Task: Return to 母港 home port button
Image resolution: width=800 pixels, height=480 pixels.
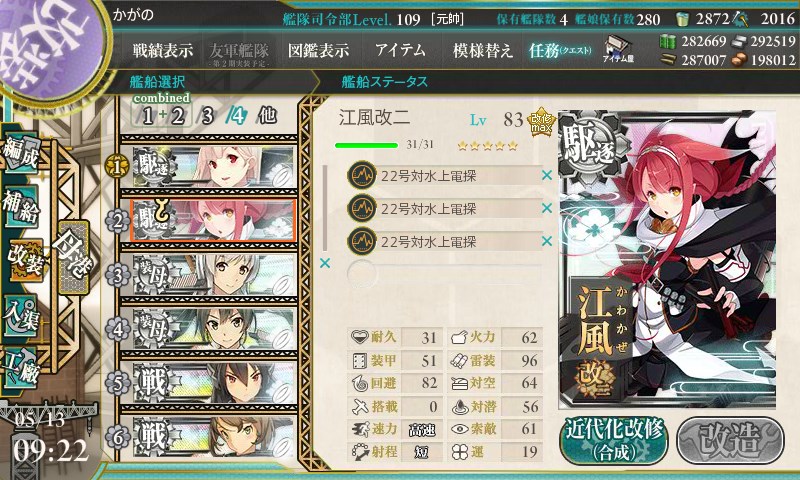Action: point(73,257)
